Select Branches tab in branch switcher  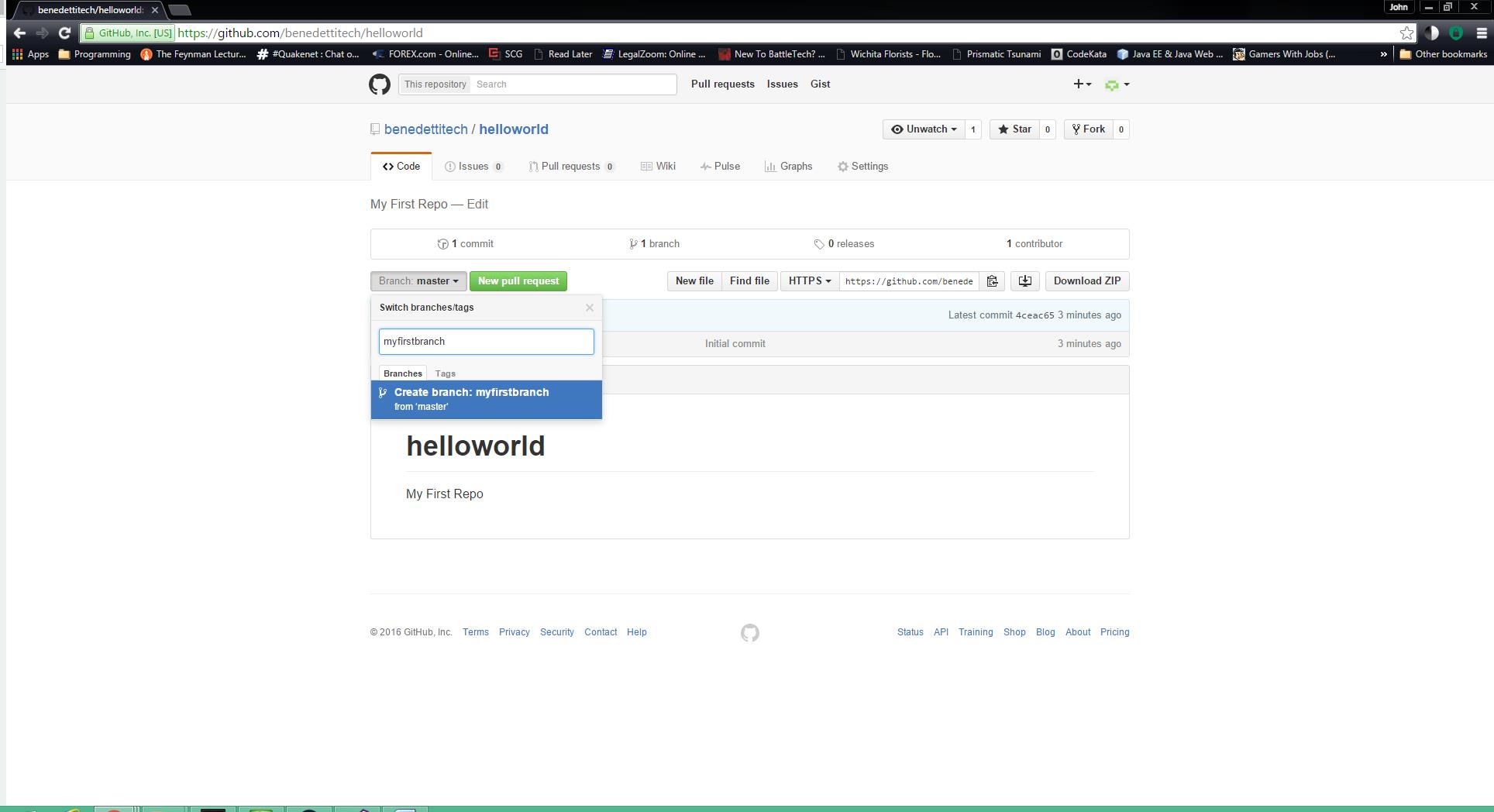(403, 373)
